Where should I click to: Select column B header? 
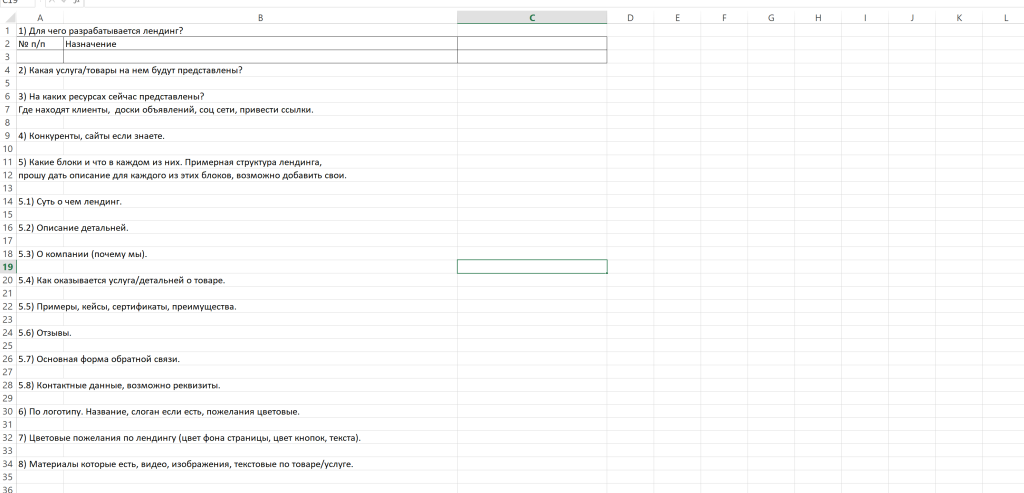pyautogui.click(x=260, y=18)
